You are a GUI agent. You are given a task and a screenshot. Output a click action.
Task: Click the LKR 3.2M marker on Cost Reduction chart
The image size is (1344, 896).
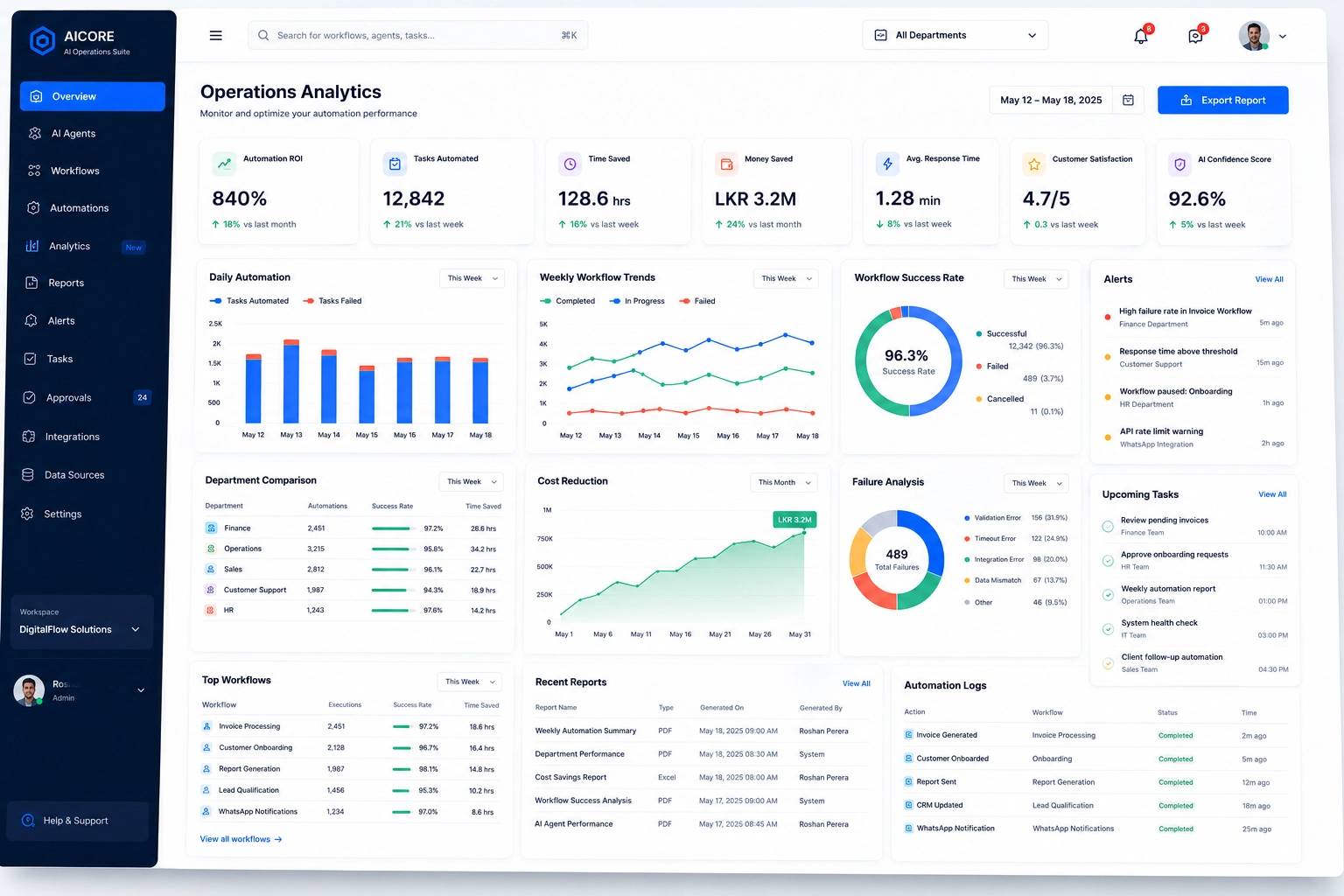click(794, 520)
